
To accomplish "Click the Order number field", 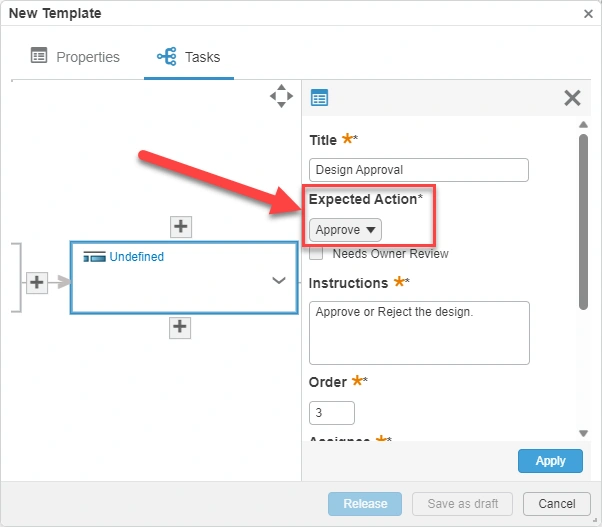I will pos(332,413).
